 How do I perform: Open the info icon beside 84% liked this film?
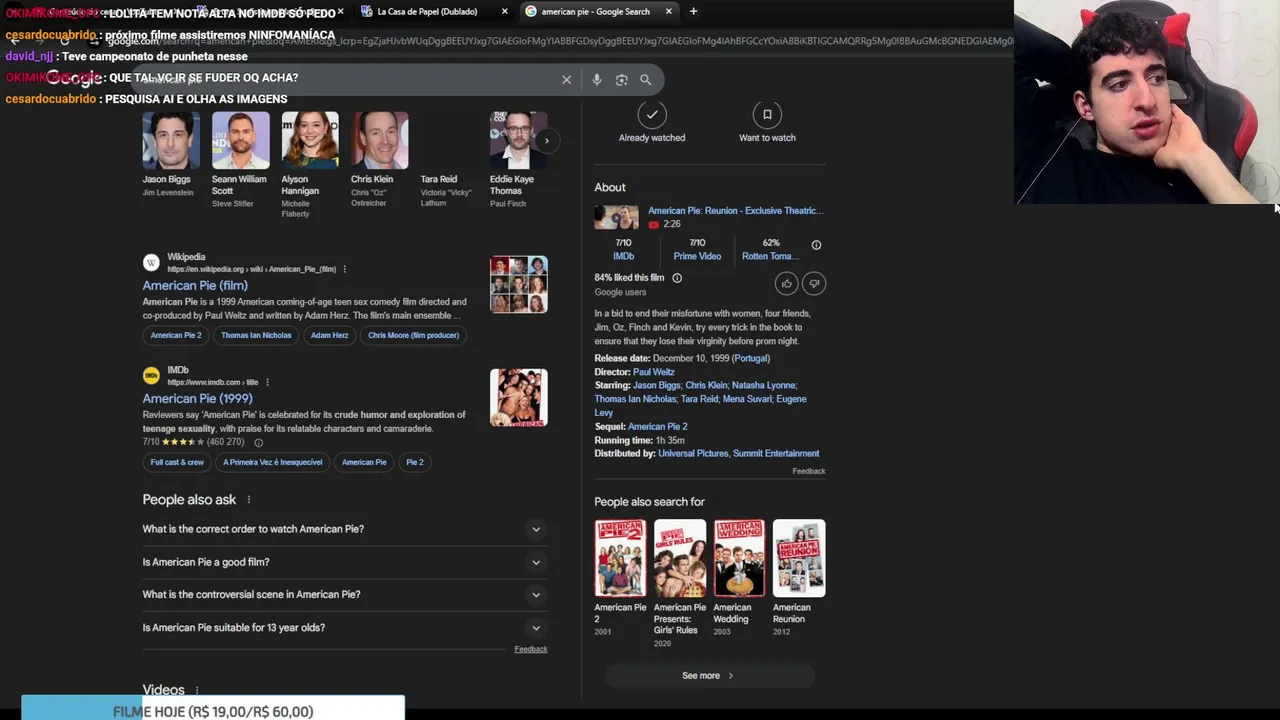tap(677, 278)
